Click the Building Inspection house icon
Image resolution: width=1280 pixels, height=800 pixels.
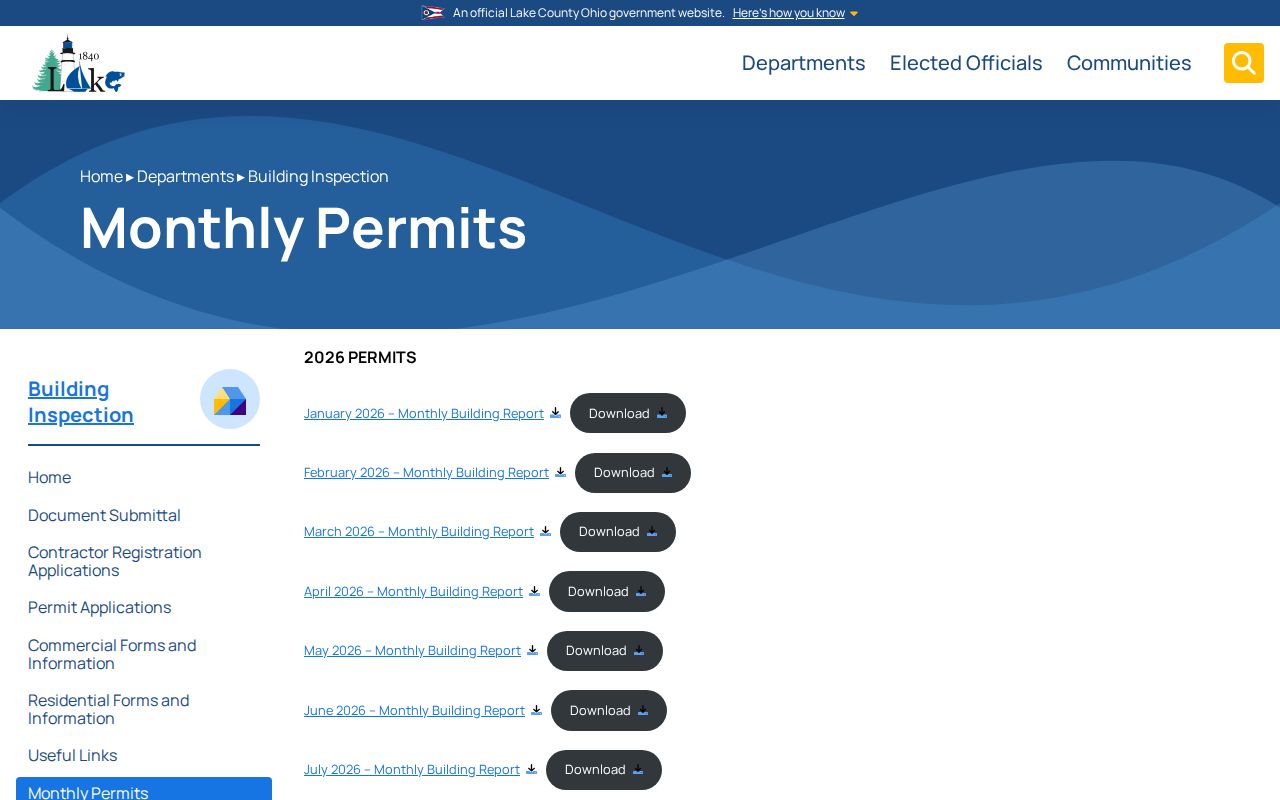coord(230,399)
